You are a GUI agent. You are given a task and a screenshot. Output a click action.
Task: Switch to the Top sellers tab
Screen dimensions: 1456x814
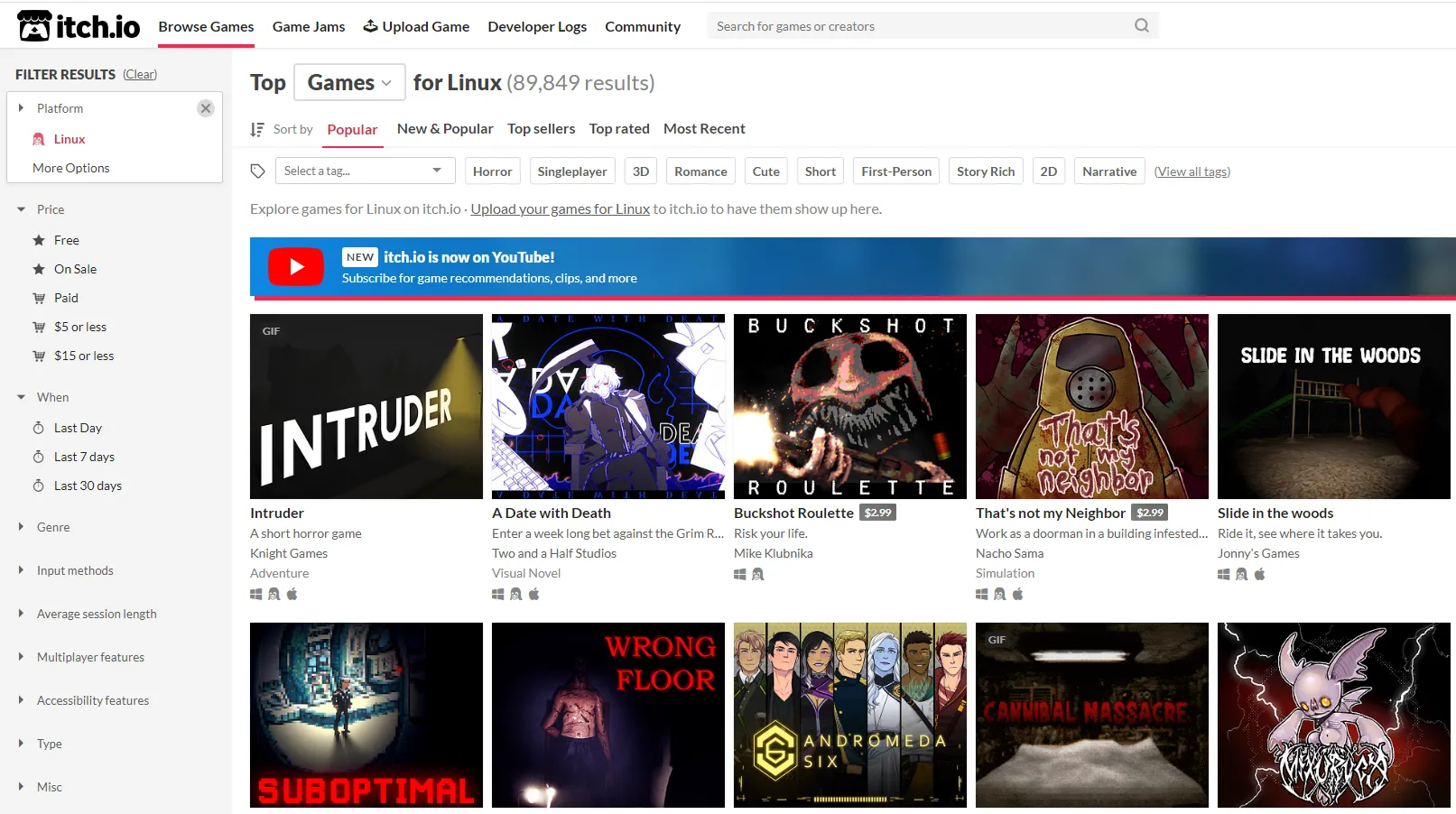point(541,129)
